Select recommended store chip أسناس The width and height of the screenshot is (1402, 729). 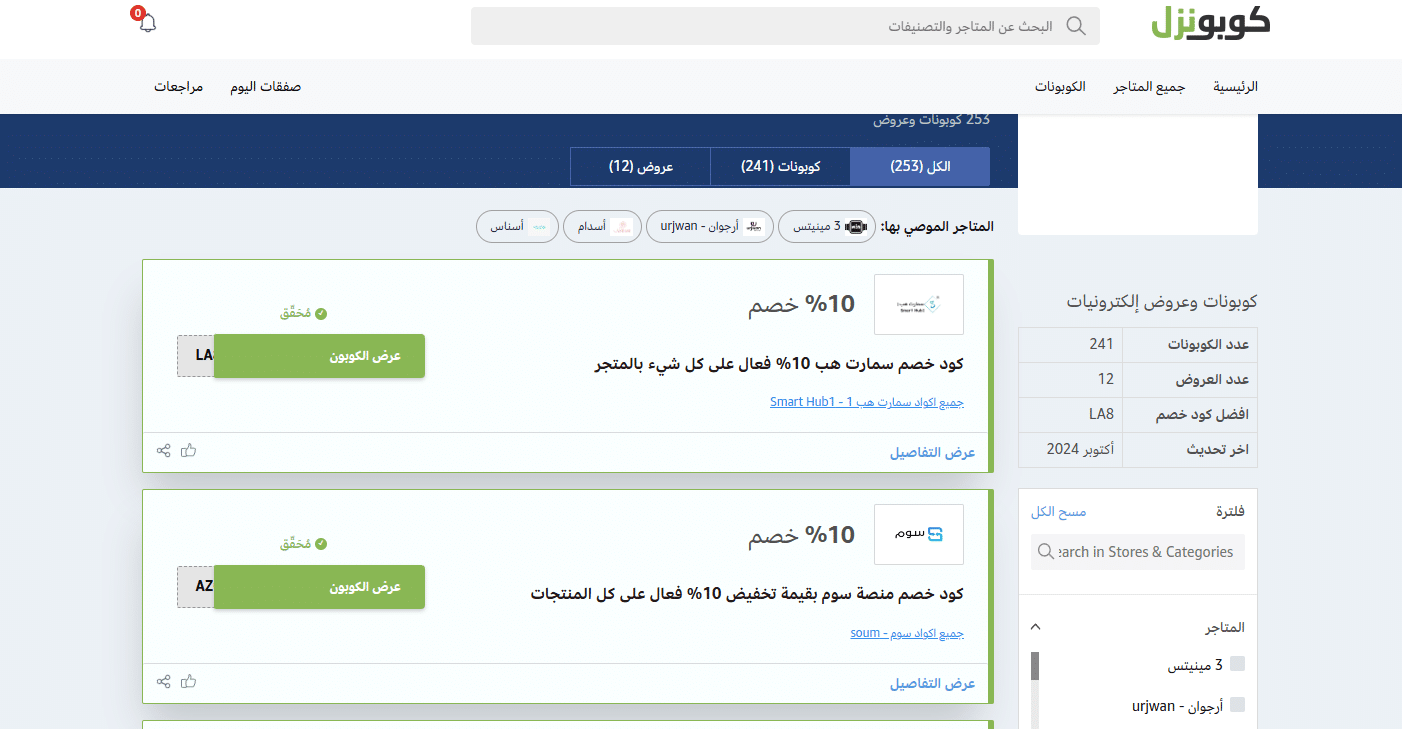(516, 227)
